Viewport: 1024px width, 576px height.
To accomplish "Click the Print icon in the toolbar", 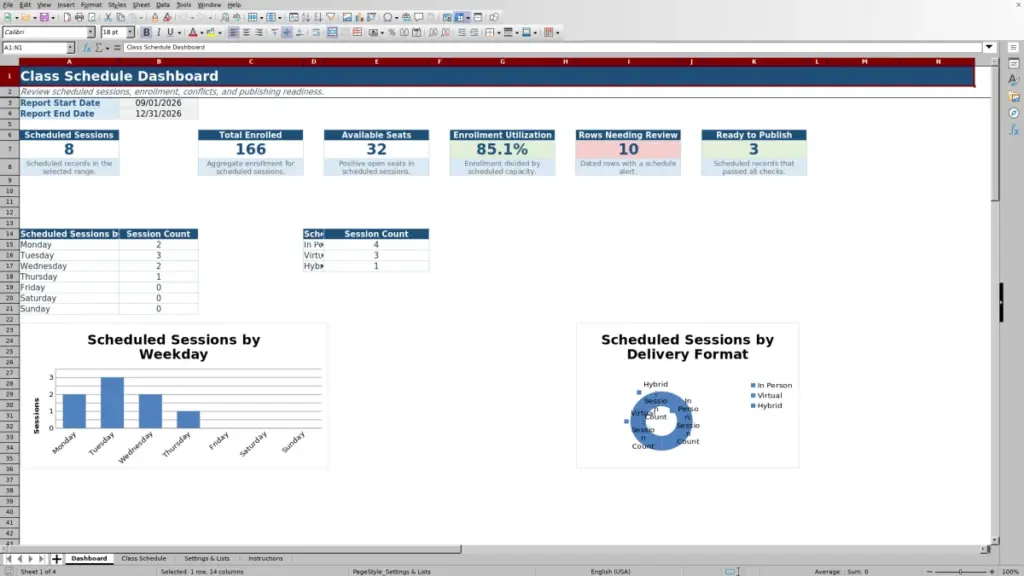I will click(79, 17).
